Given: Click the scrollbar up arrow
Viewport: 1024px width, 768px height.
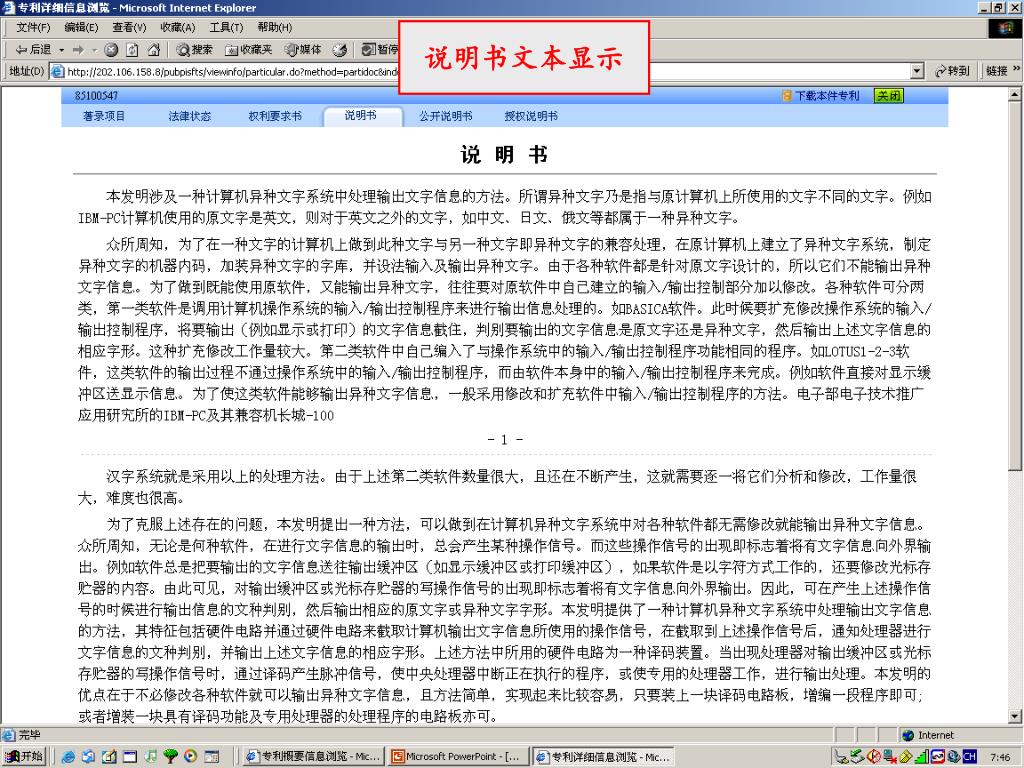Looking at the screenshot, I should (1015, 95).
